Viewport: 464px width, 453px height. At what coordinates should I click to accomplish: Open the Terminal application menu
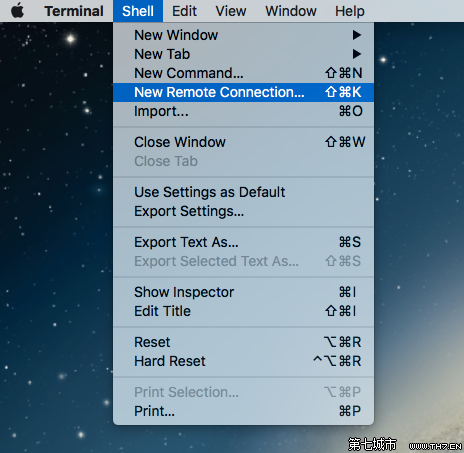click(74, 11)
